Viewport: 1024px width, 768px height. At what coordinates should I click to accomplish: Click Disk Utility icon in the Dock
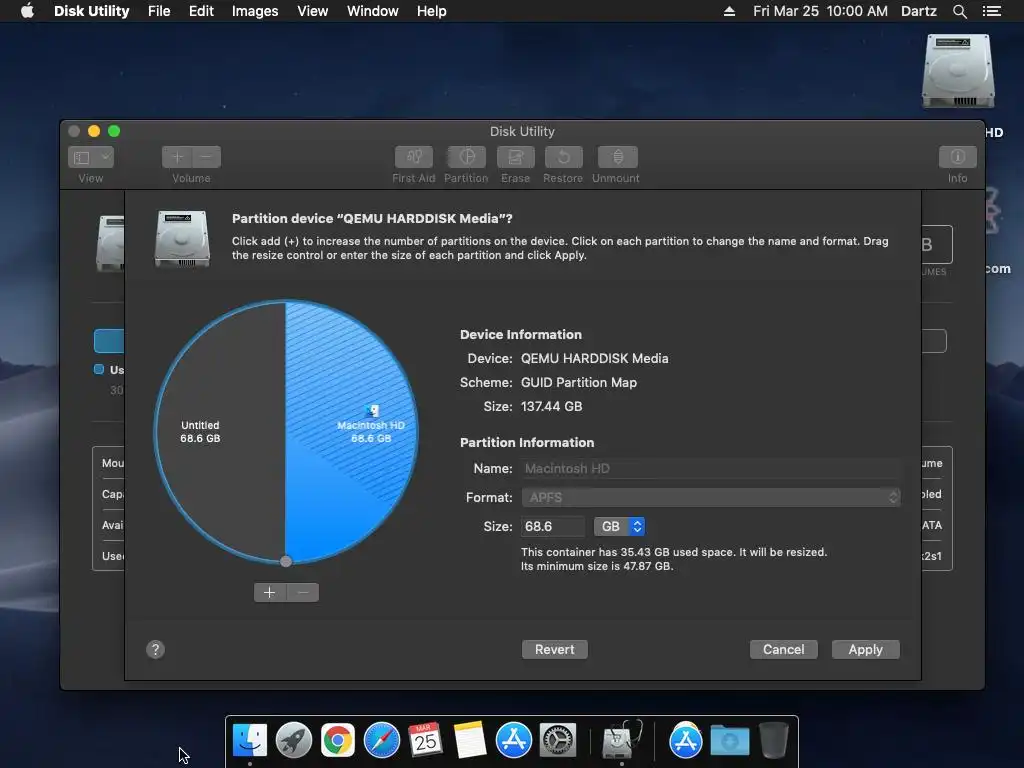pos(622,739)
